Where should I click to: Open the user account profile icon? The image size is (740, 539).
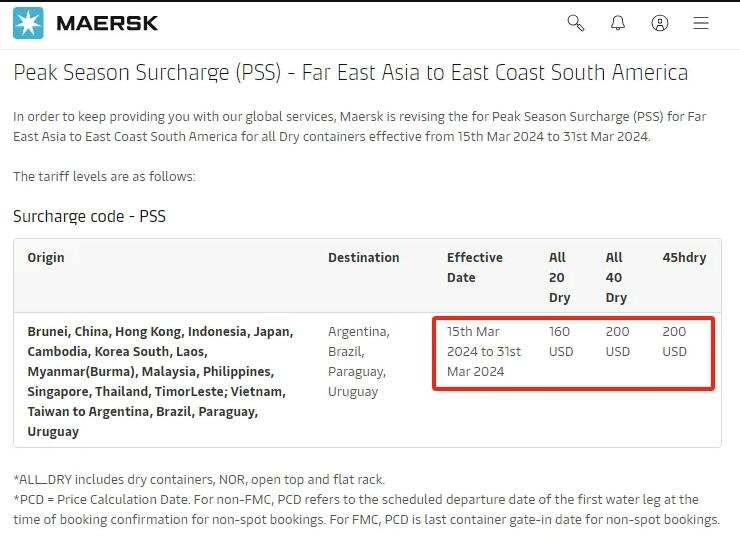point(660,23)
